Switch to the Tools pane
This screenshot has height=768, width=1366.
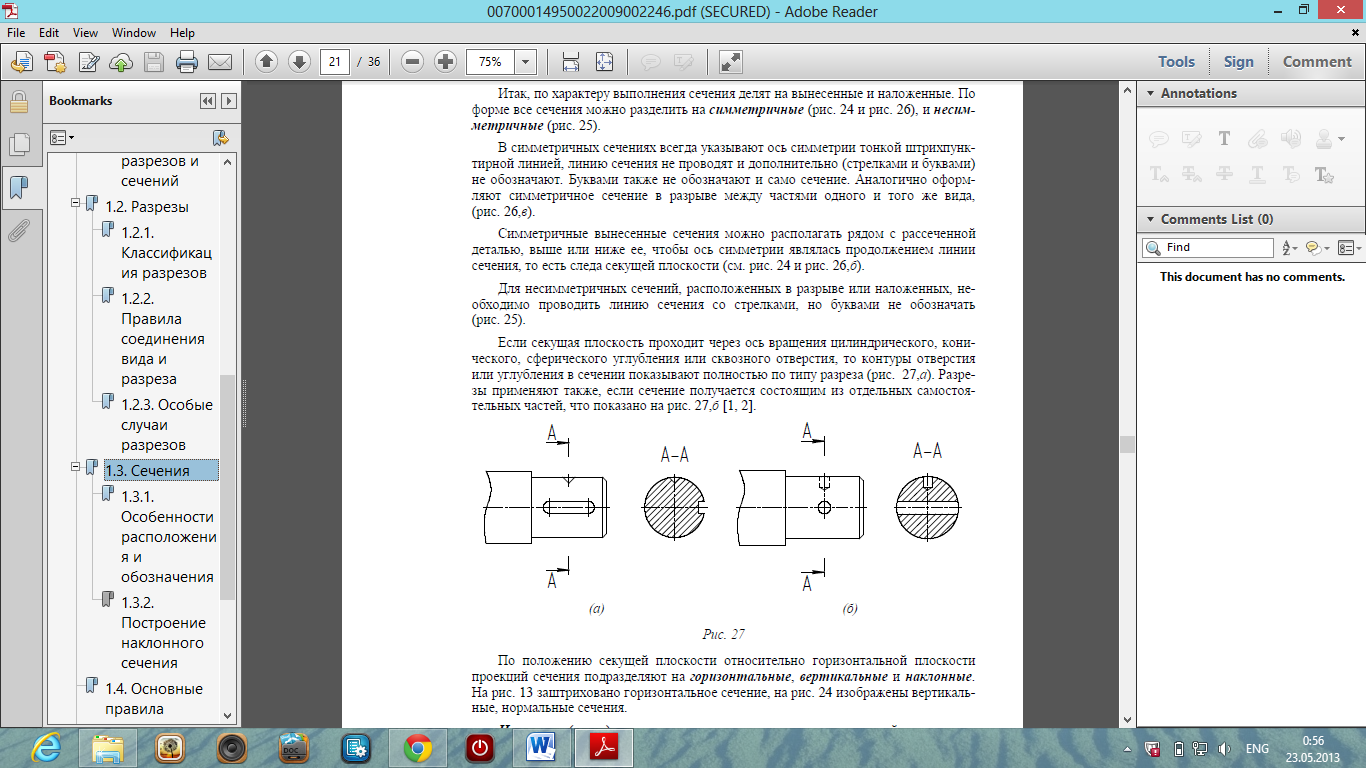[x=1176, y=61]
